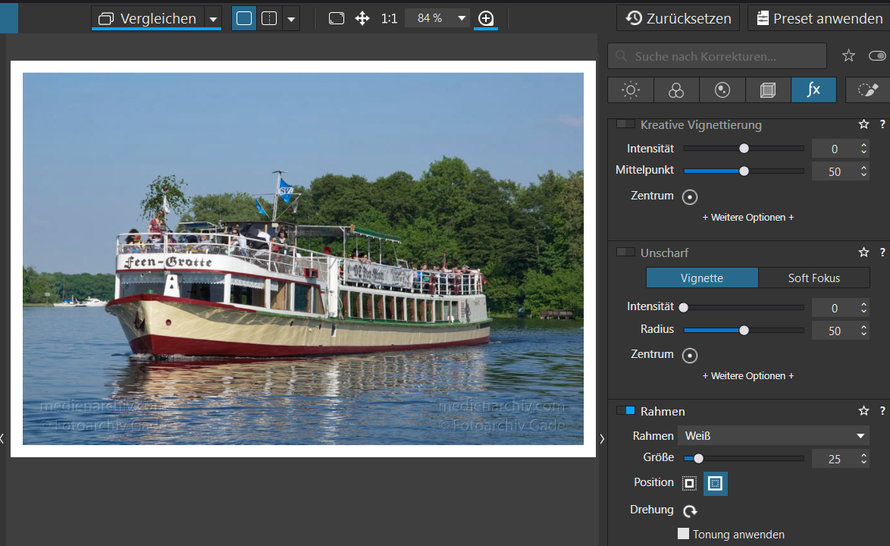The height and width of the screenshot is (546, 890).
Task: Select the move/pan hand tool
Action: 362,19
